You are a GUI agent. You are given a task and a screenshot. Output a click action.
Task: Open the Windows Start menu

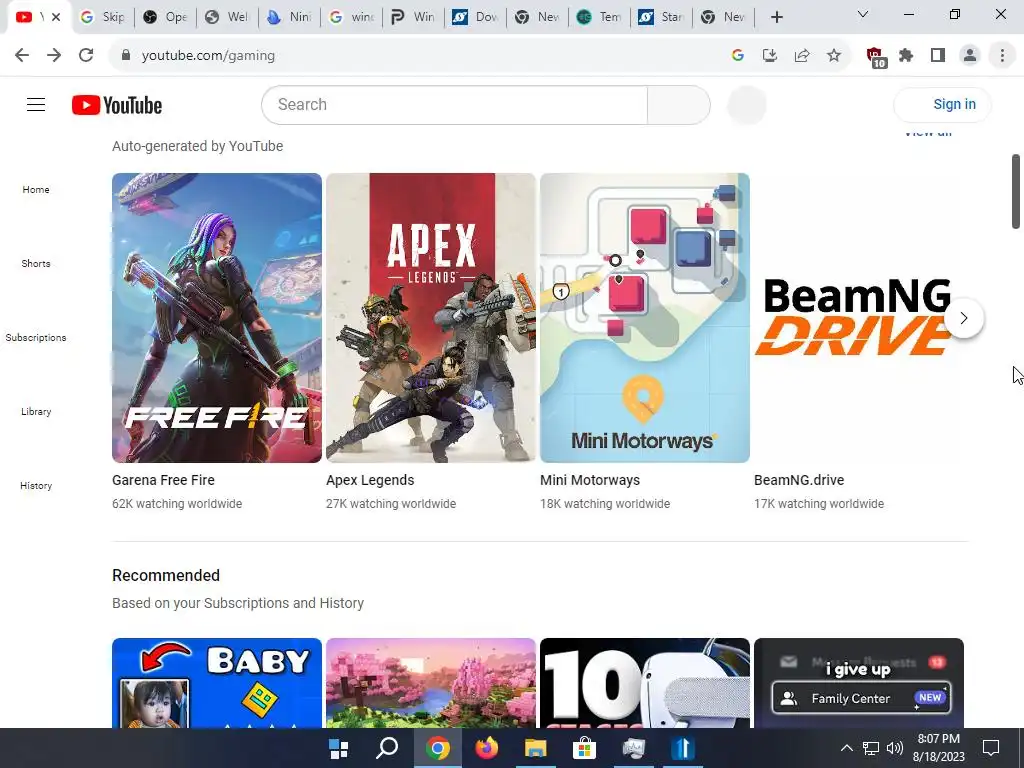(x=338, y=748)
